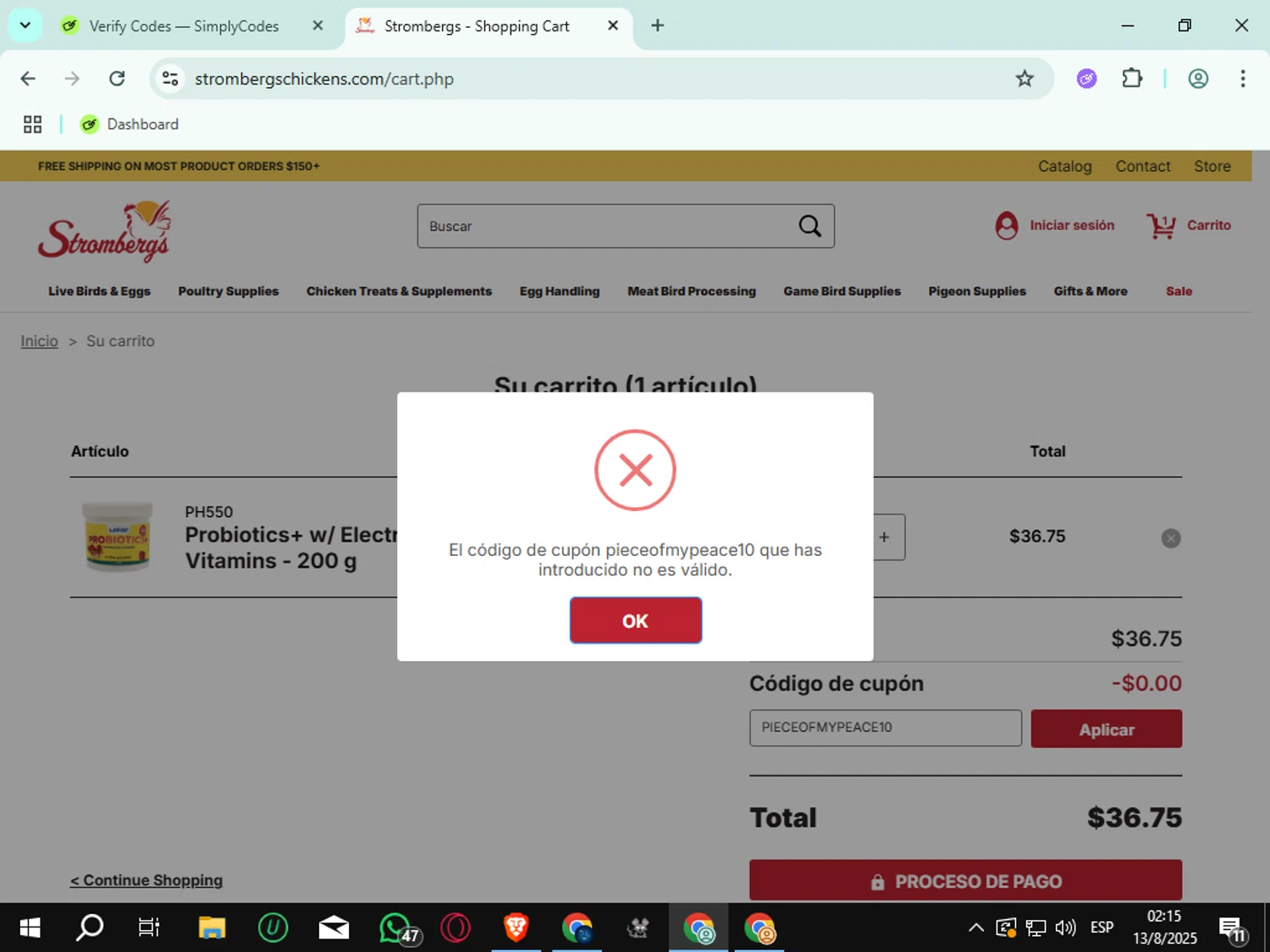Open the Windows Start menu
The width and height of the screenshot is (1270, 952).
(x=30, y=928)
